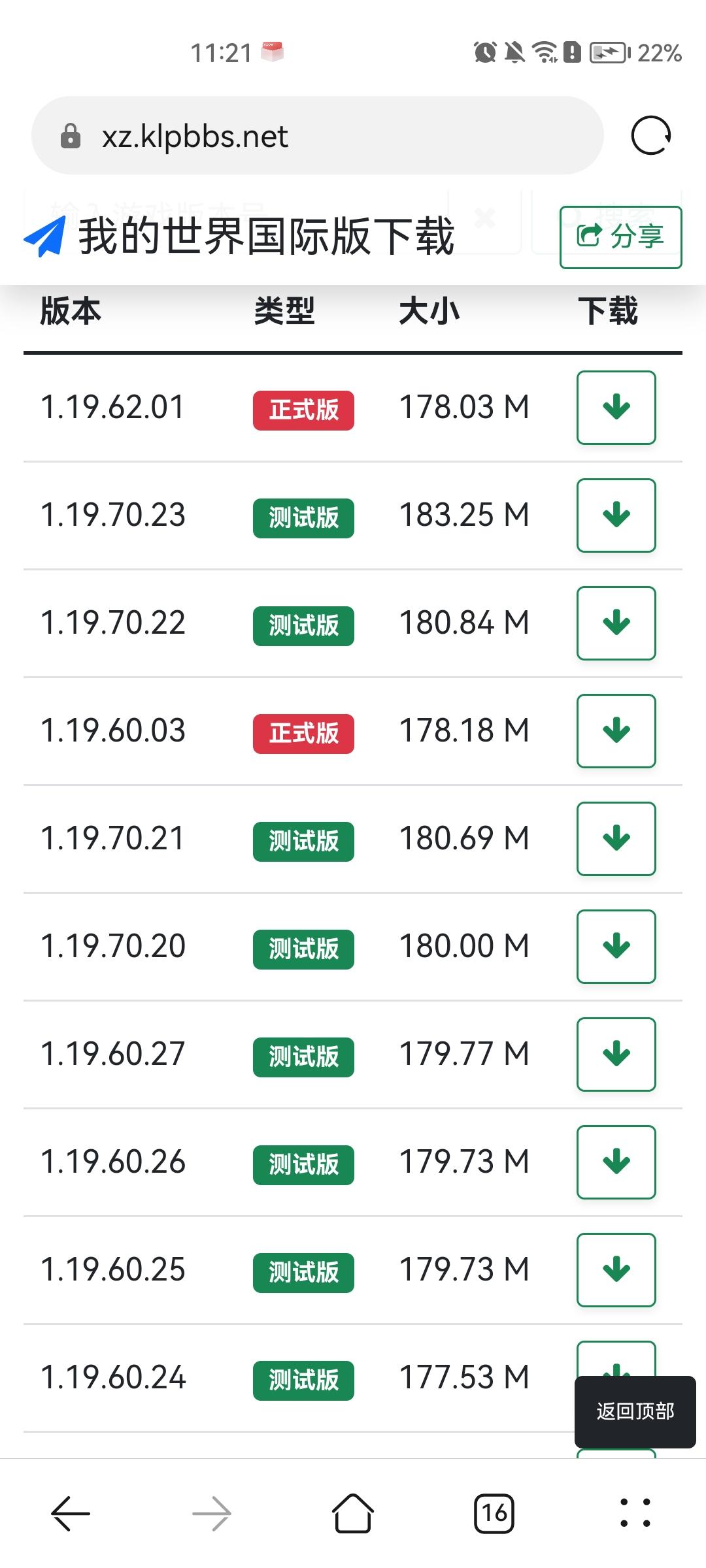Reload the page with refresh icon

tap(650, 136)
